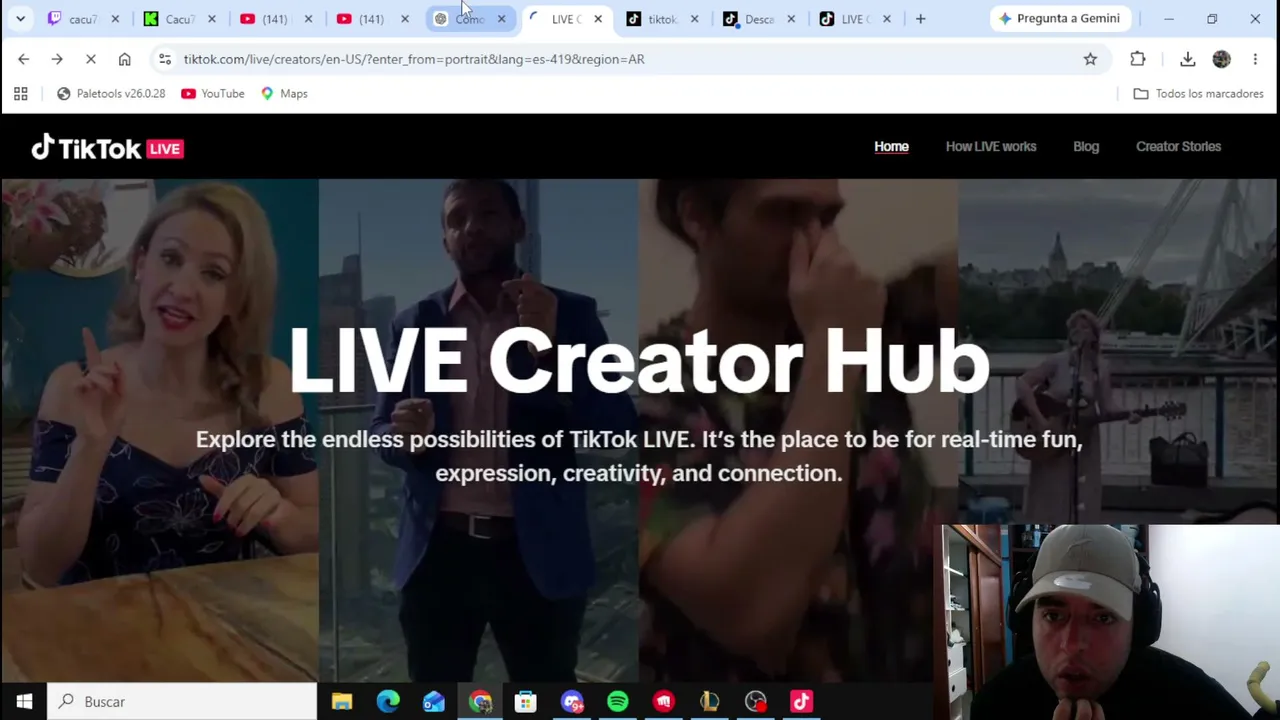View site information in the address bar

(165, 59)
